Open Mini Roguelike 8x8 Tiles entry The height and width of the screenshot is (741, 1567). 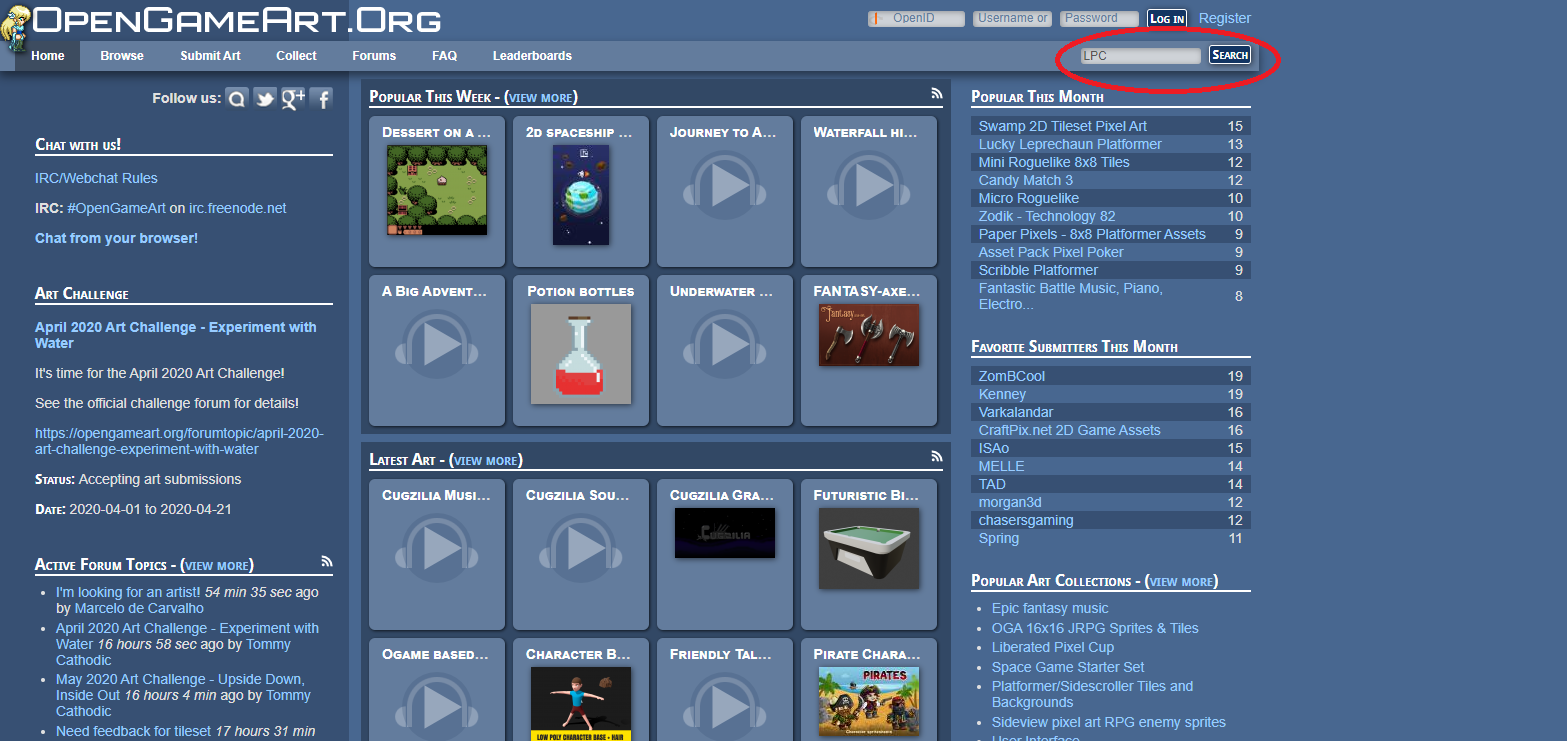(1054, 162)
